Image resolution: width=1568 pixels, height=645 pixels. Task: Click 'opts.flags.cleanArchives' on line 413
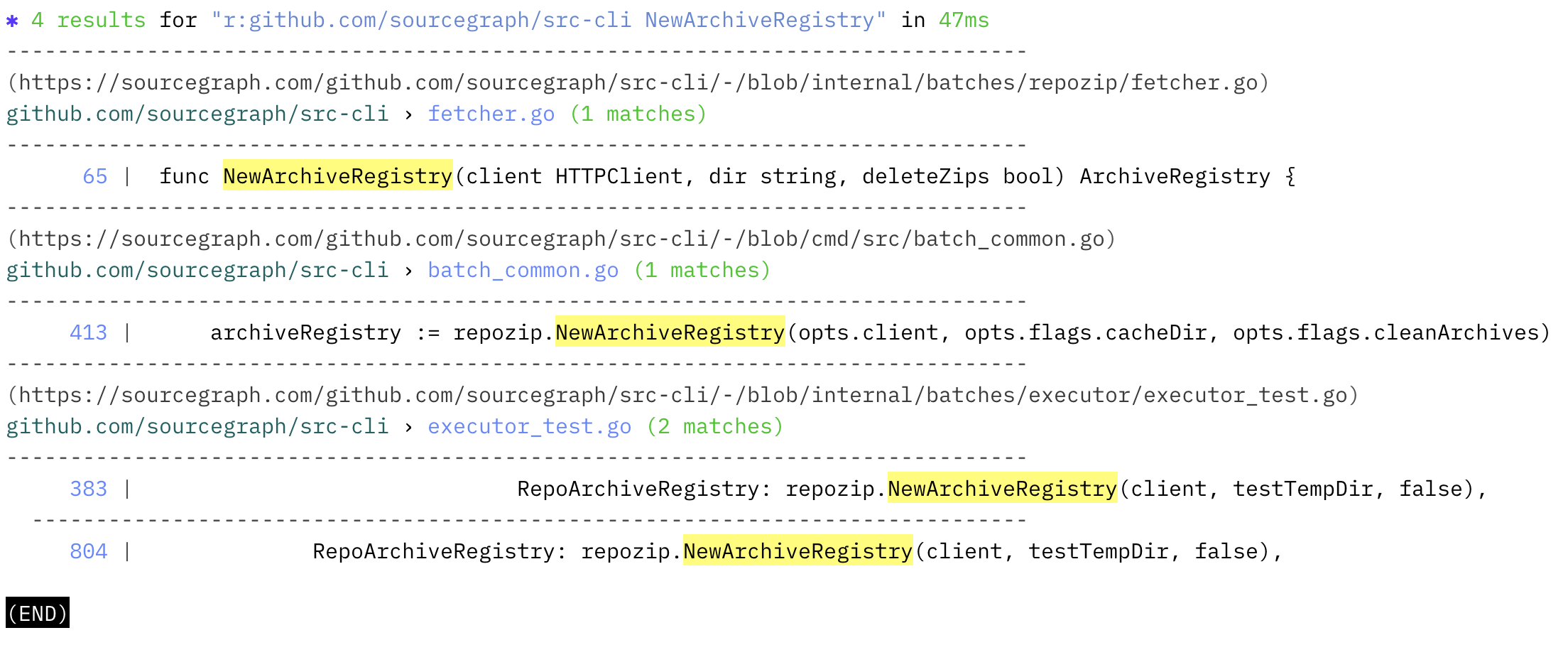(1385, 332)
